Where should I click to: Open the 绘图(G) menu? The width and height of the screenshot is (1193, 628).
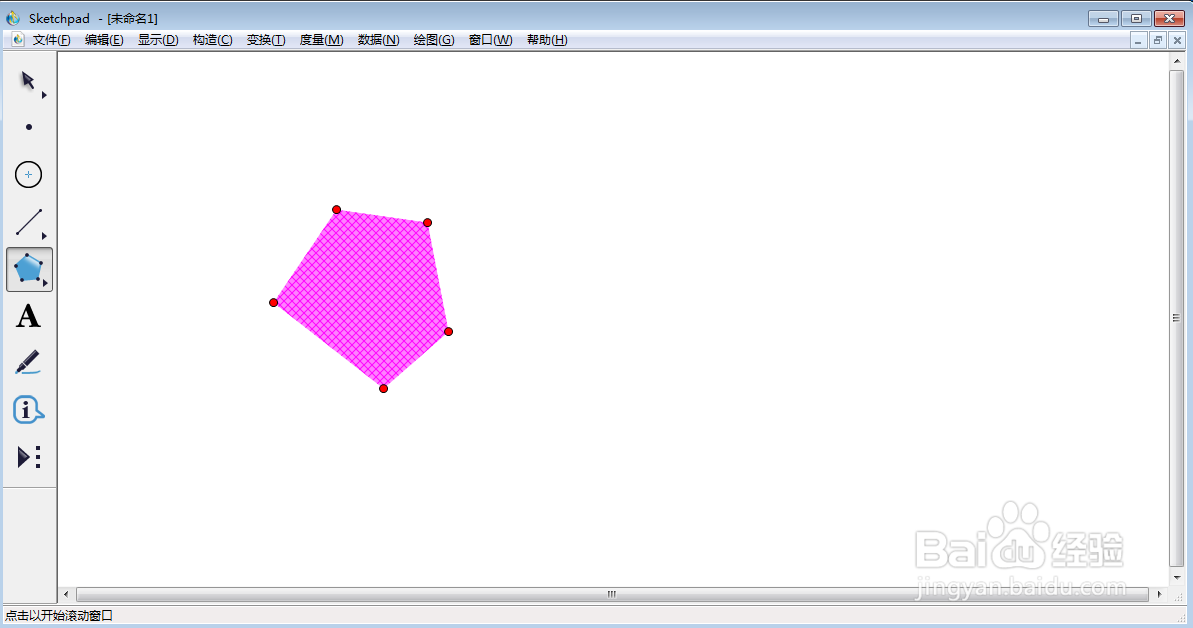pos(434,40)
